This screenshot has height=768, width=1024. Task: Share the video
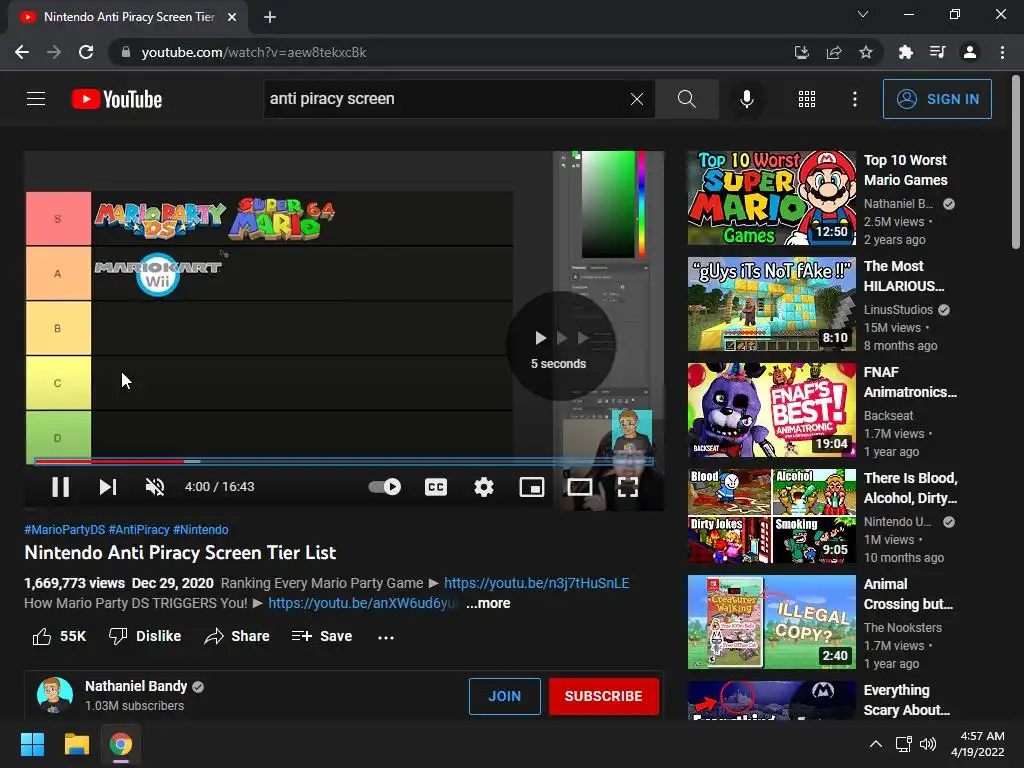236,636
